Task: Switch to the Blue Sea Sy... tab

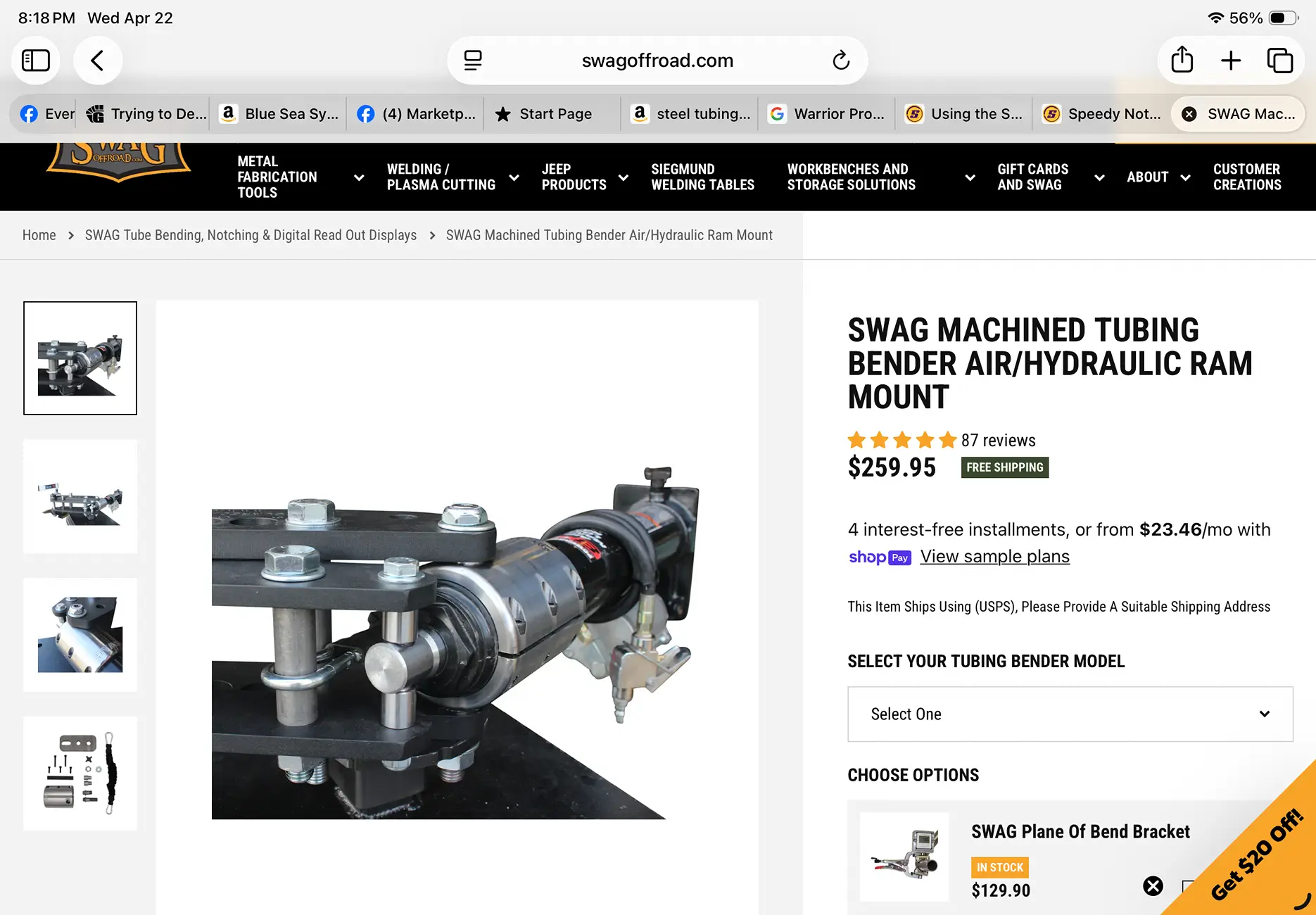Action: coord(279,114)
